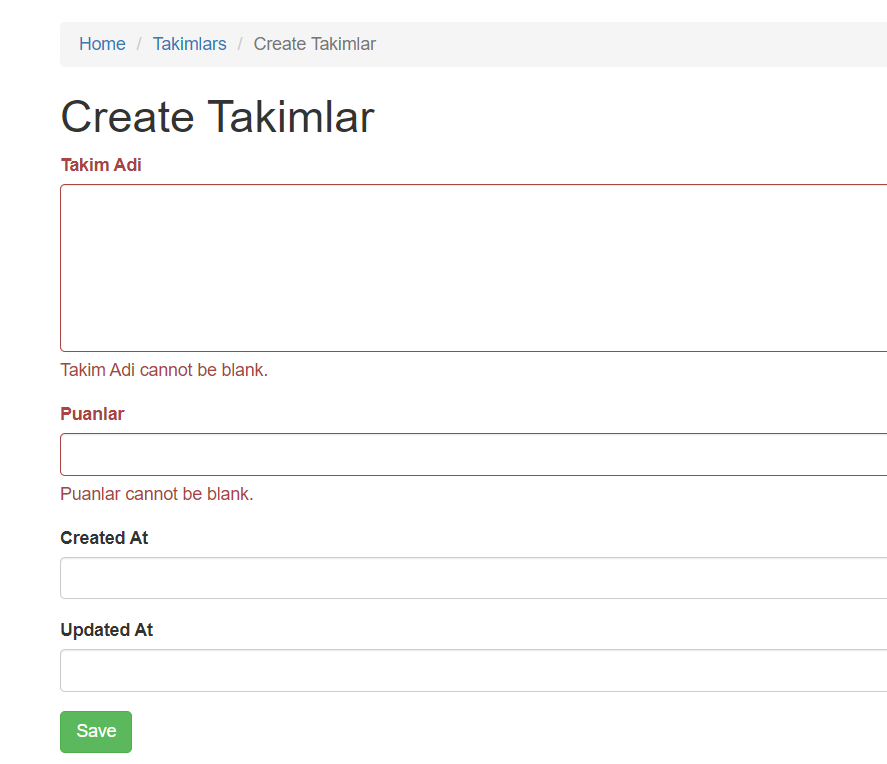The image size is (887, 764).
Task: Click the Home breadcrumb link
Action: tap(102, 44)
